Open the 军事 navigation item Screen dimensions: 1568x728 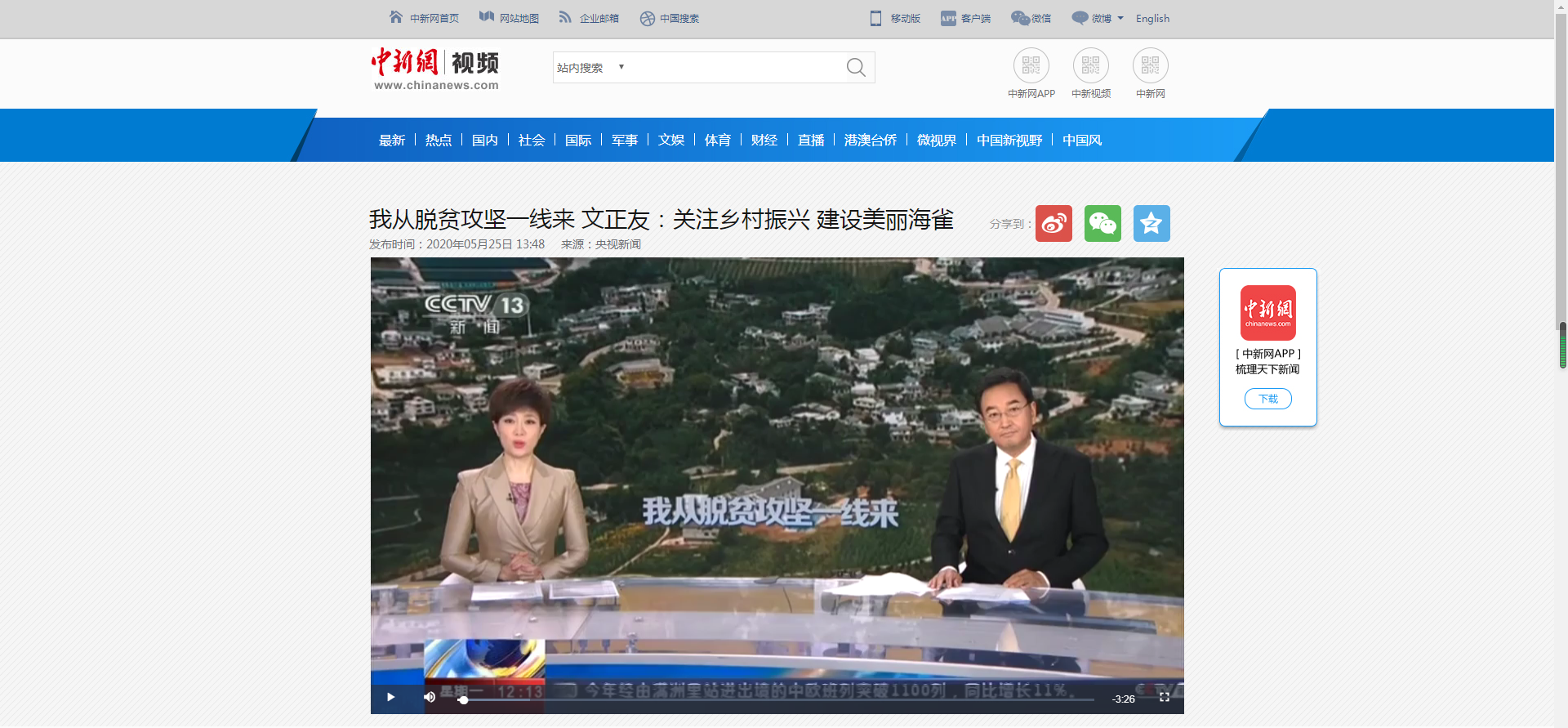pos(625,140)
